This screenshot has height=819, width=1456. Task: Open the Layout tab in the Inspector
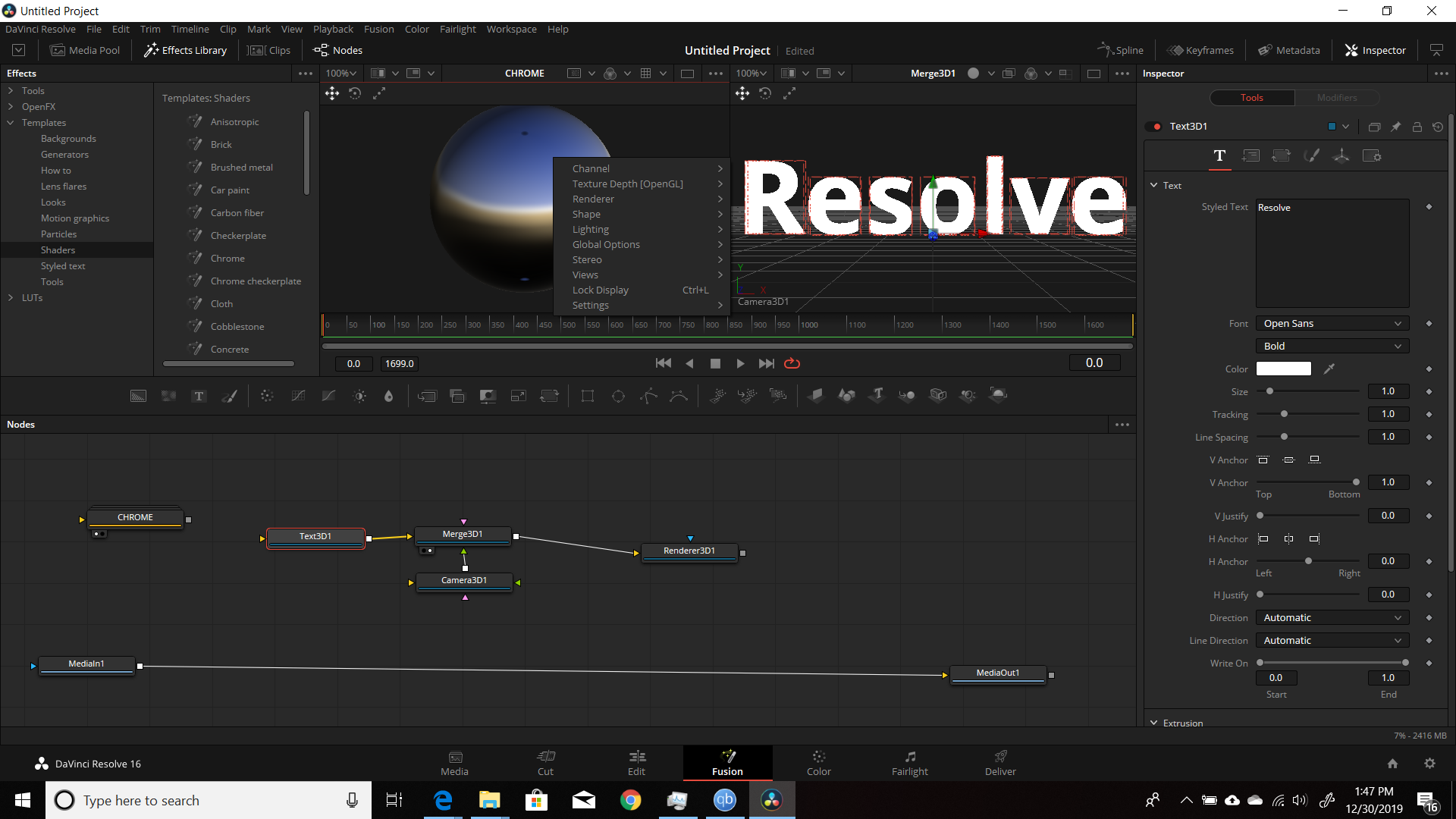pos(1250,155)
